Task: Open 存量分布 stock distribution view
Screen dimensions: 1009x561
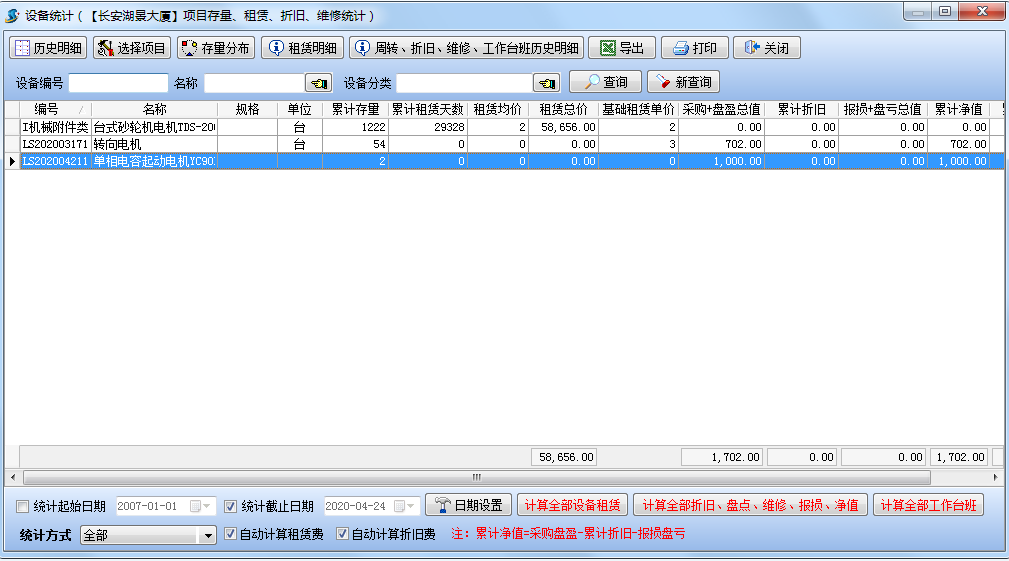Action: 216,48
